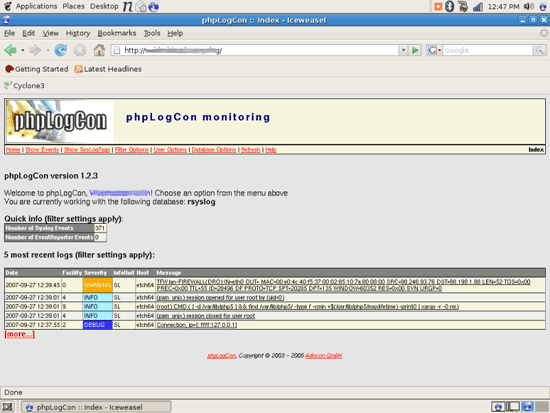This screenshot has height=413, width=550.
Task: Open the User Options link
Action: (x=170, y=150)
